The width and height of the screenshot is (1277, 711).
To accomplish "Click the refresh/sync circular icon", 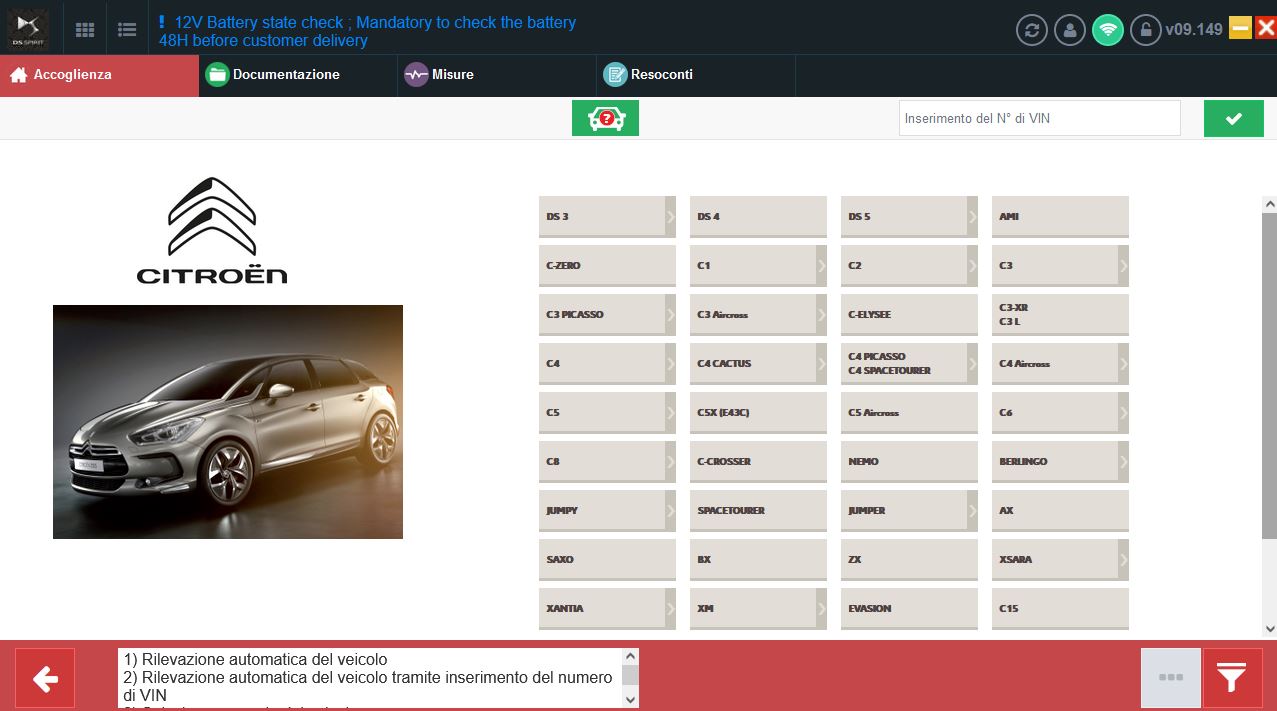I will coord(1032,29).
